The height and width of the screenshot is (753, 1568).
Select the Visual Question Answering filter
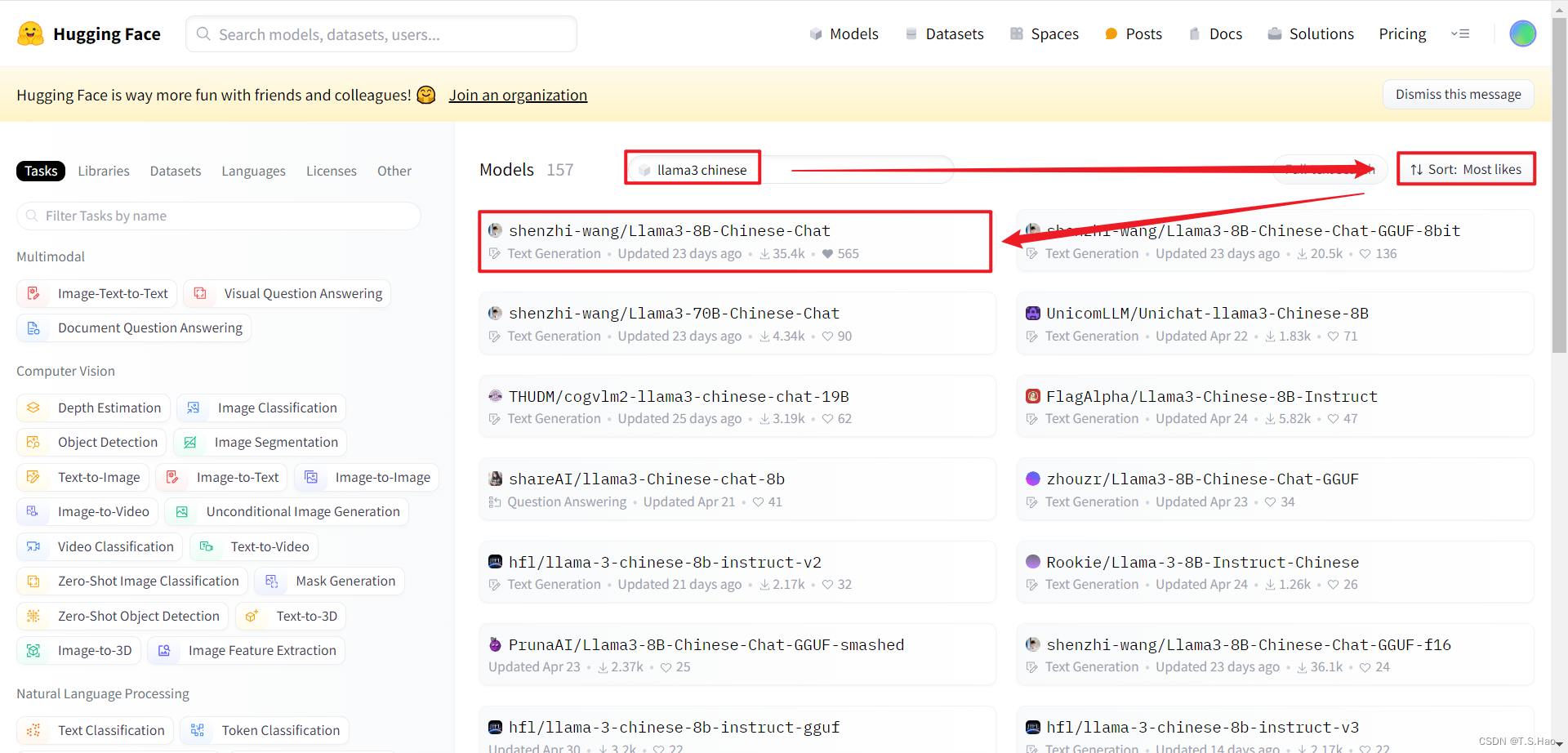click(x=287, y=293)
